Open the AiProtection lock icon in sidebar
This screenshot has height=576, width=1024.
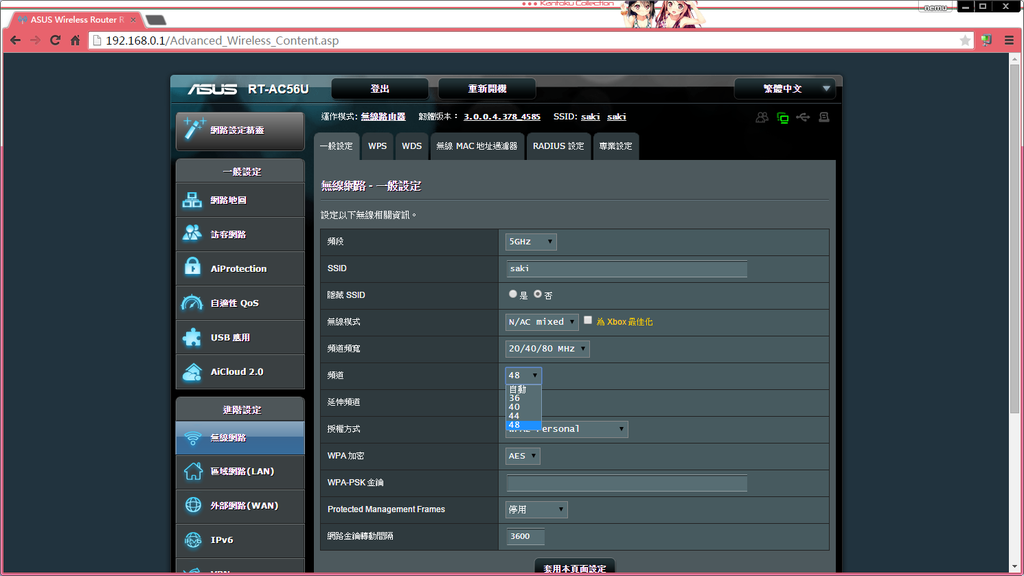pos(192,268)
